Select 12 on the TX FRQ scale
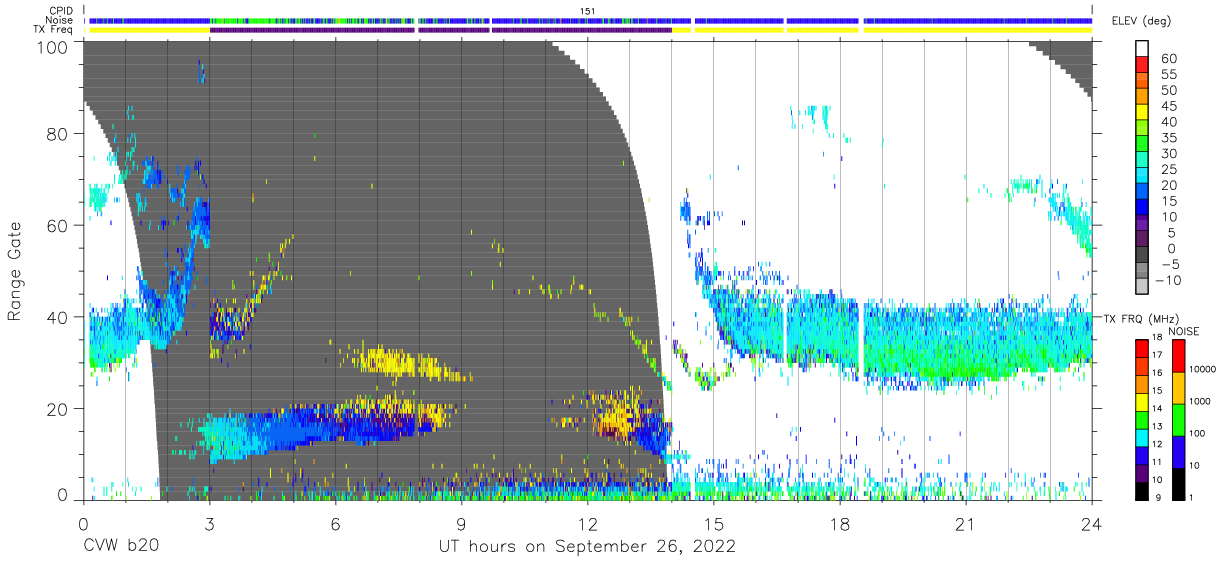 pos(1159,445)
